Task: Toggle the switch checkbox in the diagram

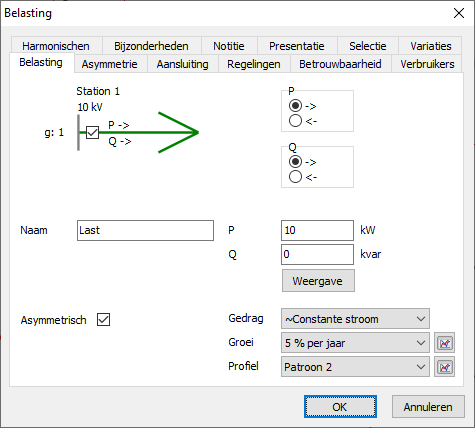Action: coord(92,132)
